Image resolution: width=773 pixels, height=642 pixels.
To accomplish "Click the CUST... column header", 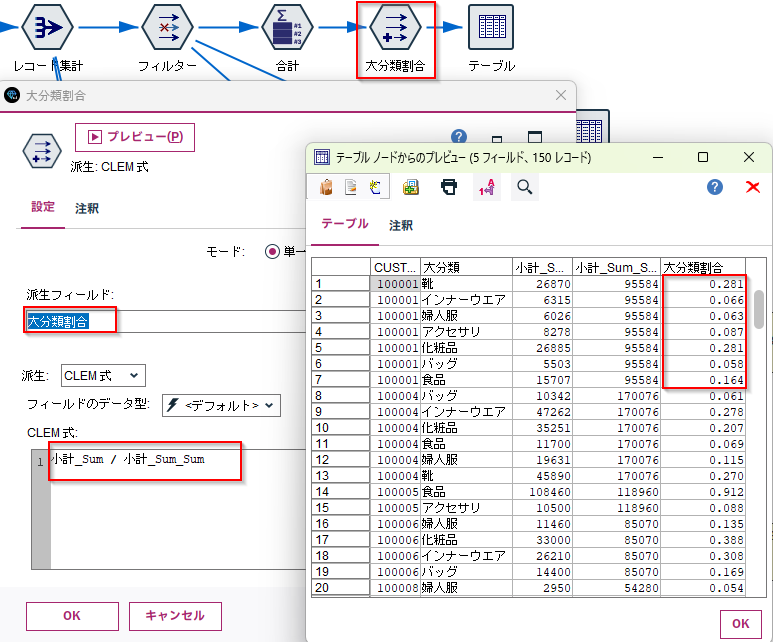I will pyautogui.click(x=395, y=267).
